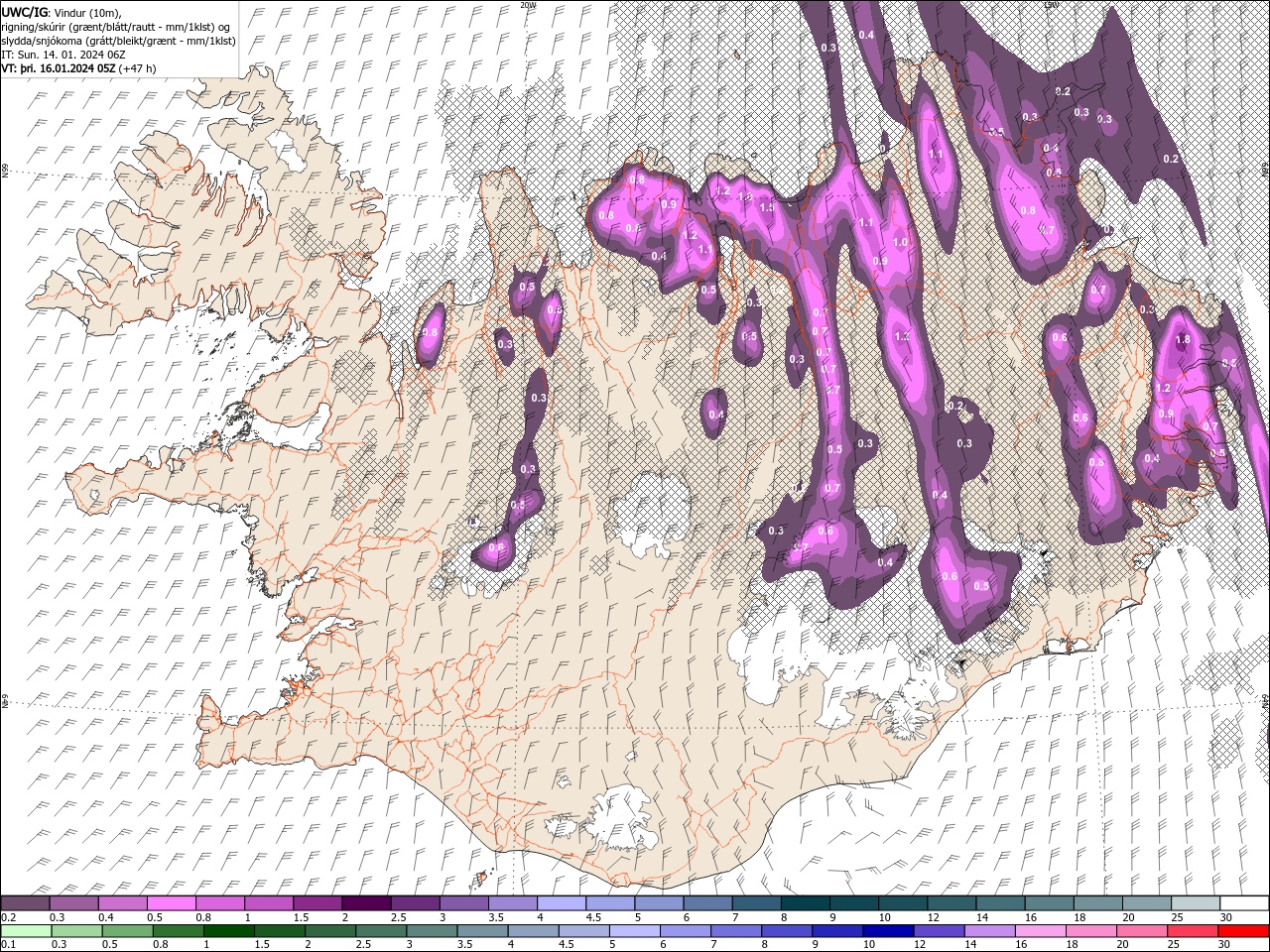1270x952 pixels.
Task: Click the UWC/IG title in the header box
Action: point(24,12)
